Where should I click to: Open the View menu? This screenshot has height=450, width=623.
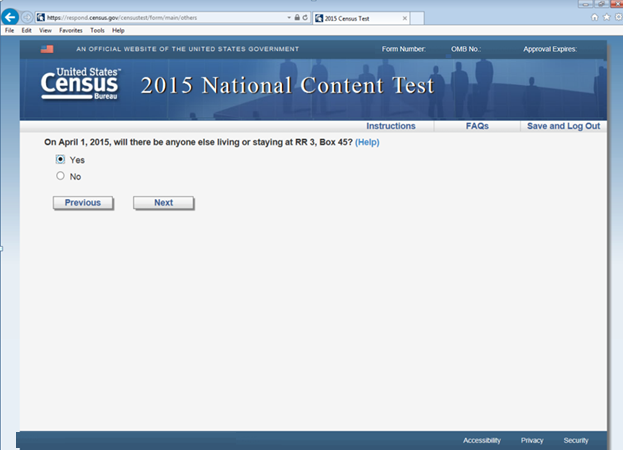[x=45, y=30]
